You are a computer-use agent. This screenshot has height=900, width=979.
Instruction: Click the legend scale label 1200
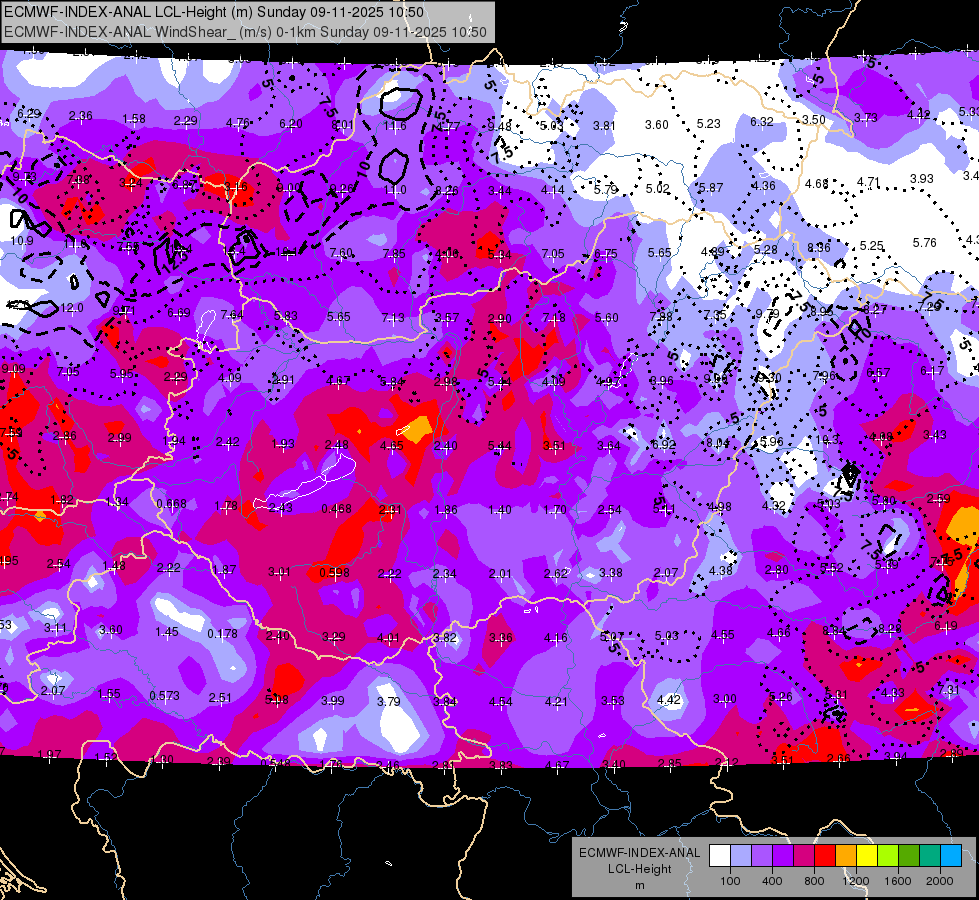pos(855,881)
